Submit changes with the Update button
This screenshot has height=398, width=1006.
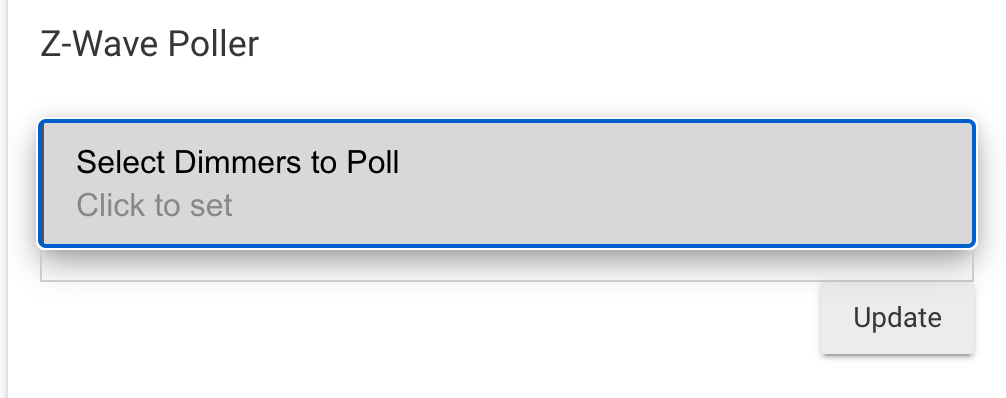click(x=897, y=318)
